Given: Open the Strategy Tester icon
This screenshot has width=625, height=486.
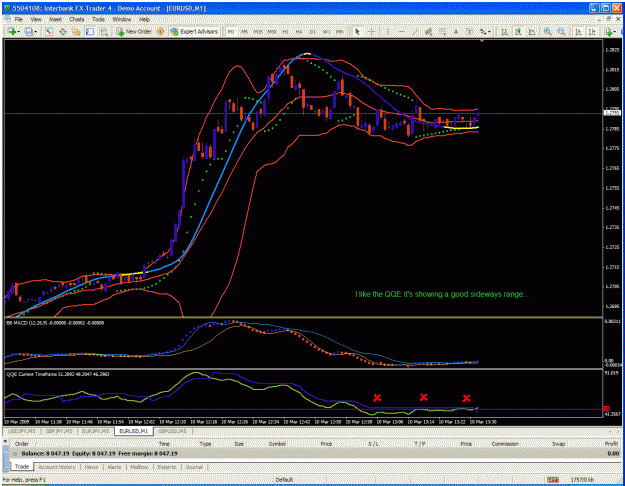Looking at the screenshot, I should 104,31.
